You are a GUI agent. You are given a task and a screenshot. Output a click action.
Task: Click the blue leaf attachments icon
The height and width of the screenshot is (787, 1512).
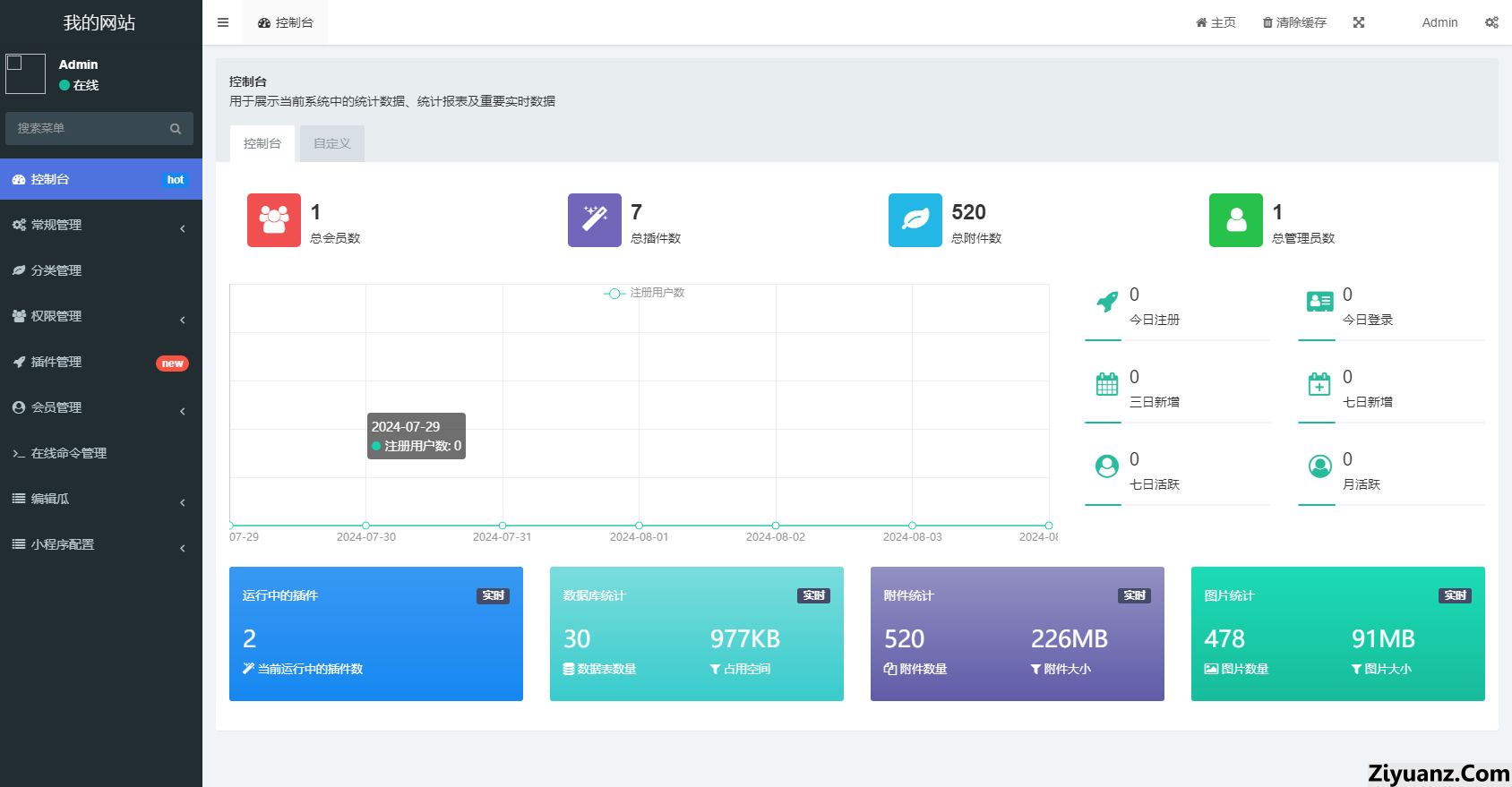coord(915,220)
